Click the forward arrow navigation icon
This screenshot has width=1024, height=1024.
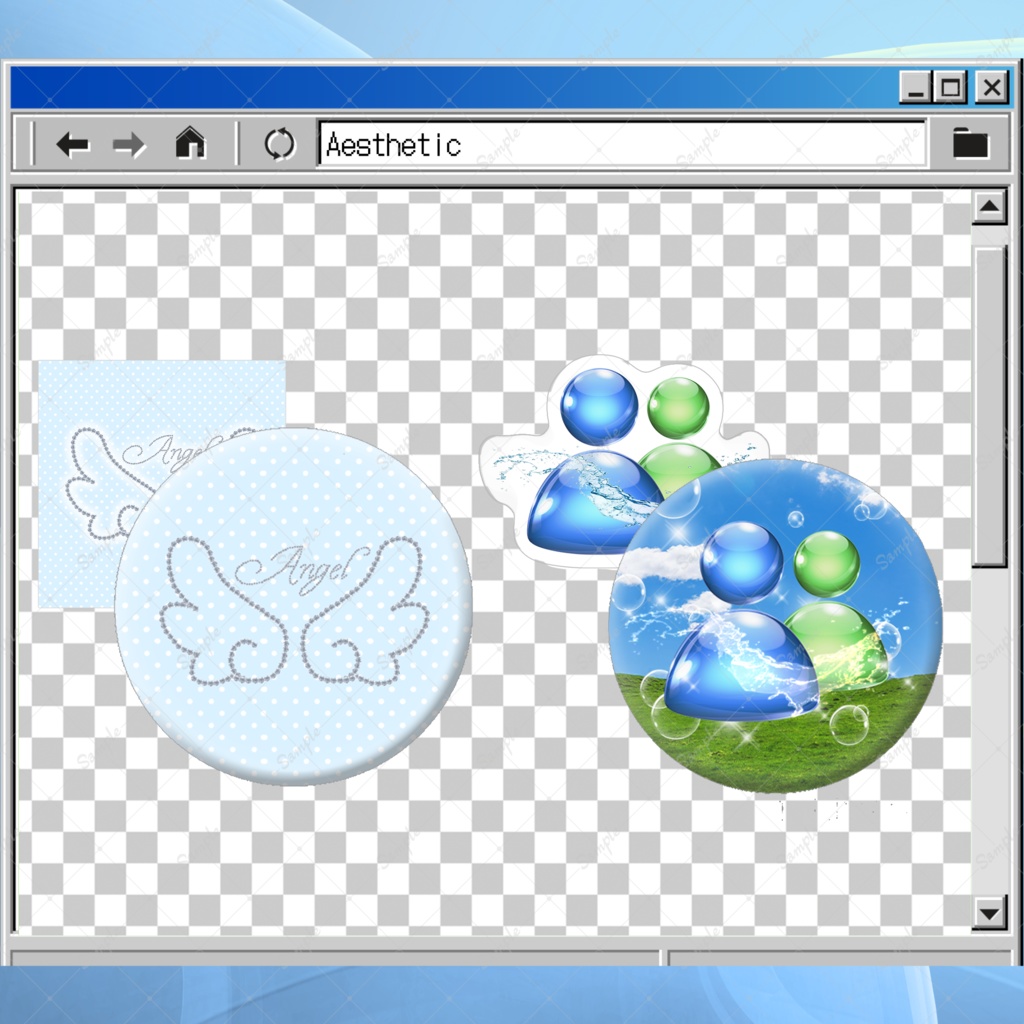pos(129,144)
